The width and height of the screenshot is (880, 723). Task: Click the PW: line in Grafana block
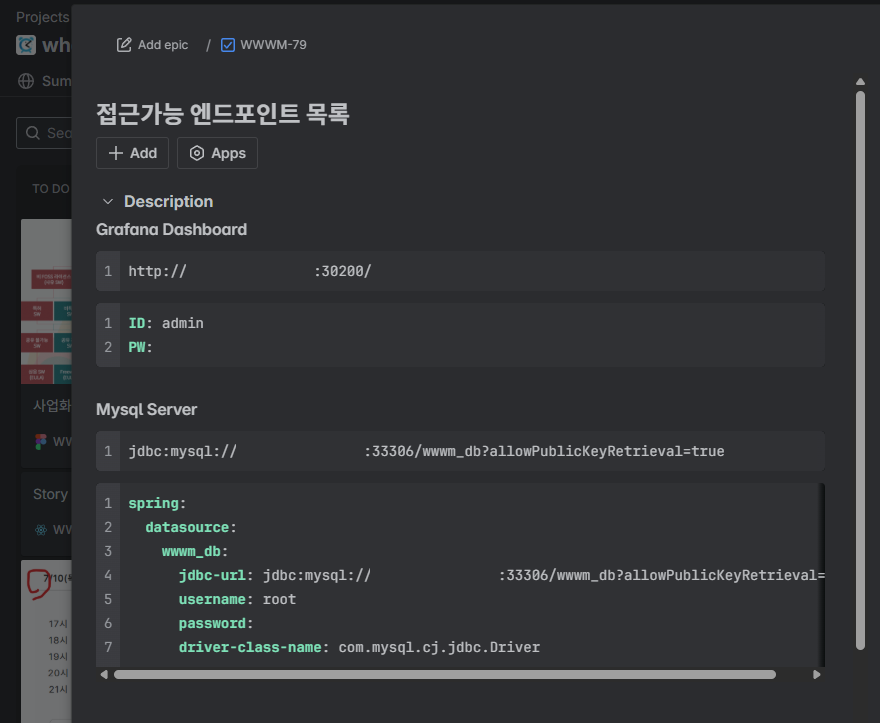140,347
